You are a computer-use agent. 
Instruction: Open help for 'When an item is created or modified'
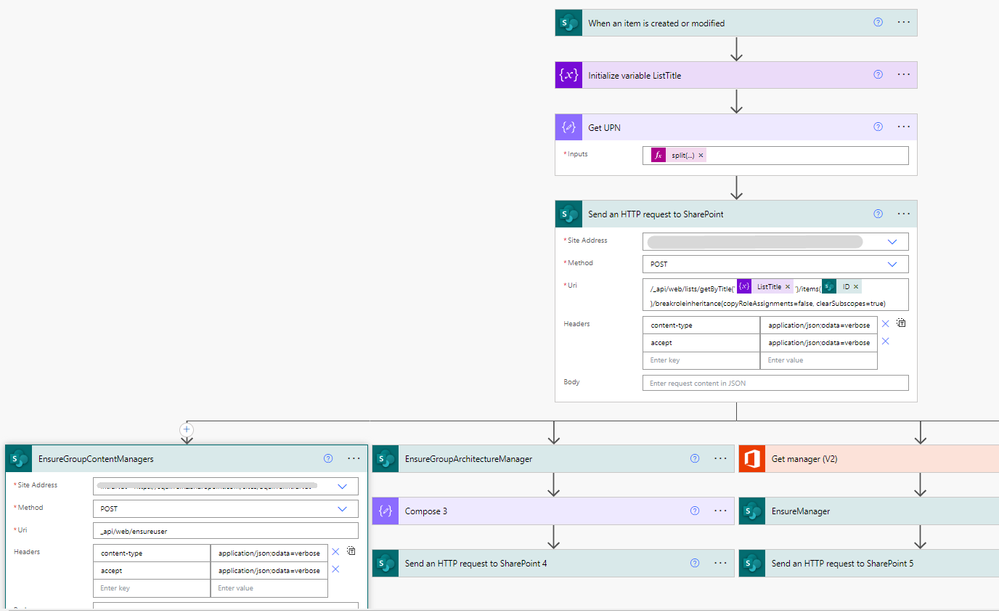878,22
